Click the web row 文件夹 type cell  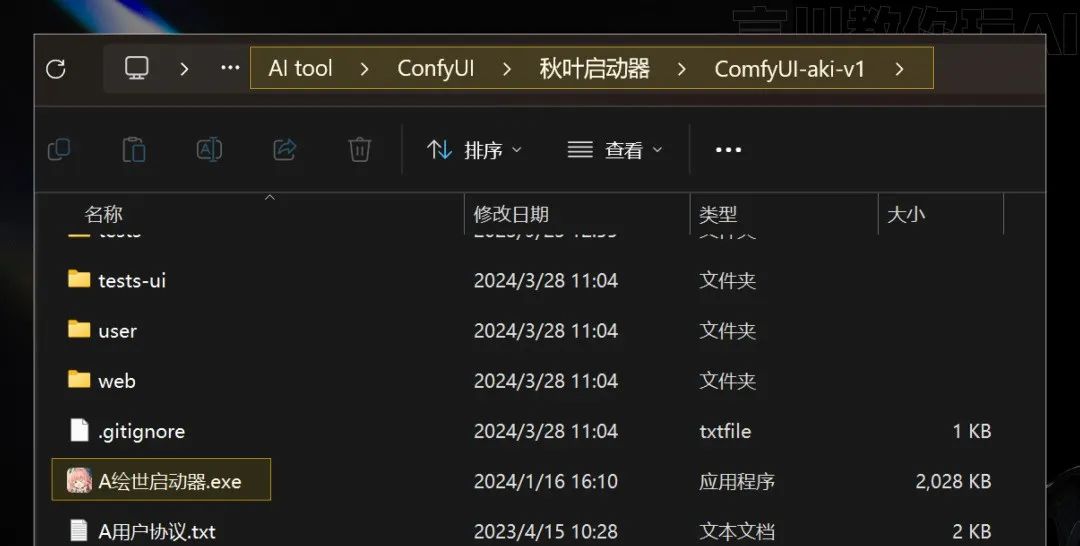click(x=727, y=381)
